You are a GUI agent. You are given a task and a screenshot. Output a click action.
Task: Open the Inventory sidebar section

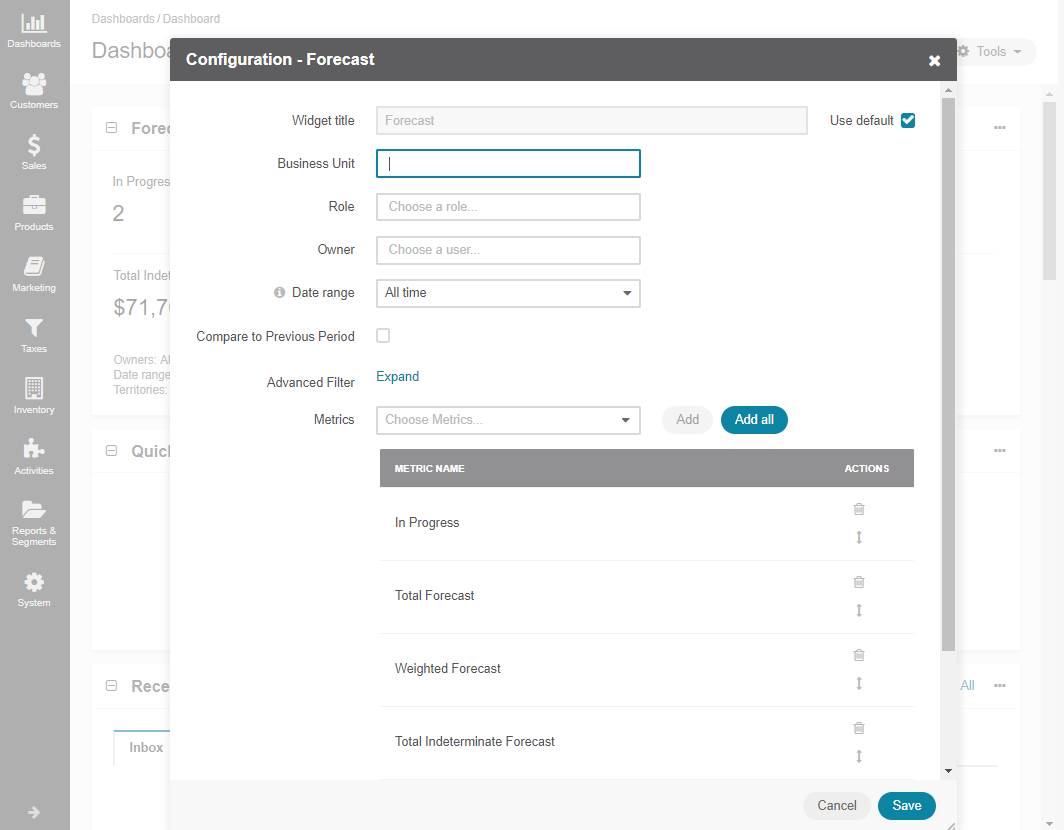pos(34,396)
